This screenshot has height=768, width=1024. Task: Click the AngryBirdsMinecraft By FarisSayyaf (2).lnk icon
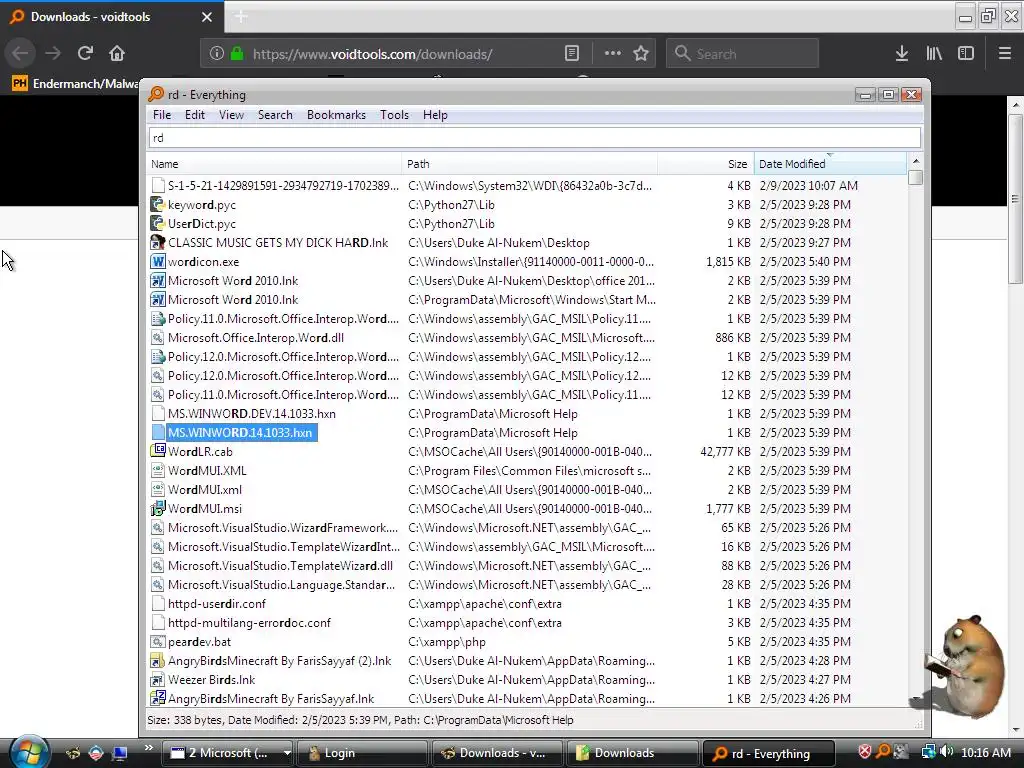157,660
